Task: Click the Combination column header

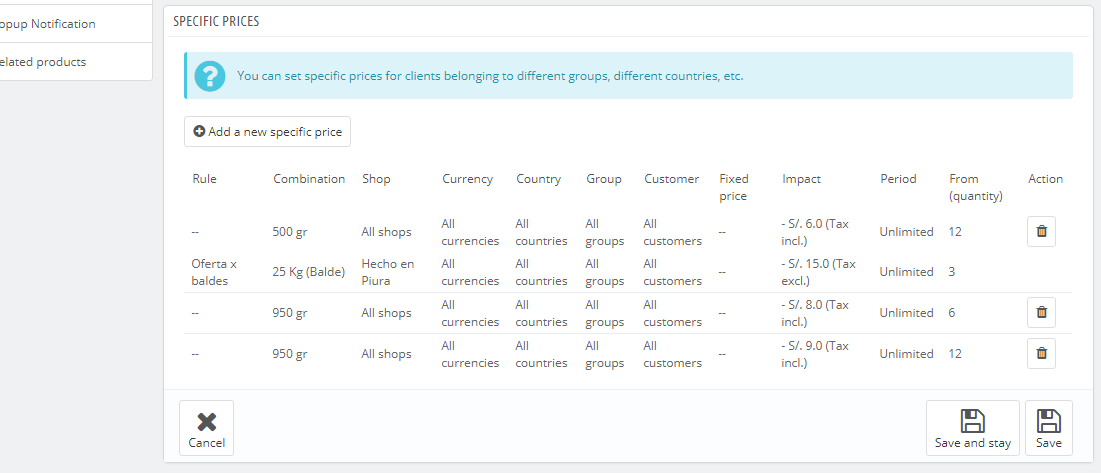Action: (309, 179)
